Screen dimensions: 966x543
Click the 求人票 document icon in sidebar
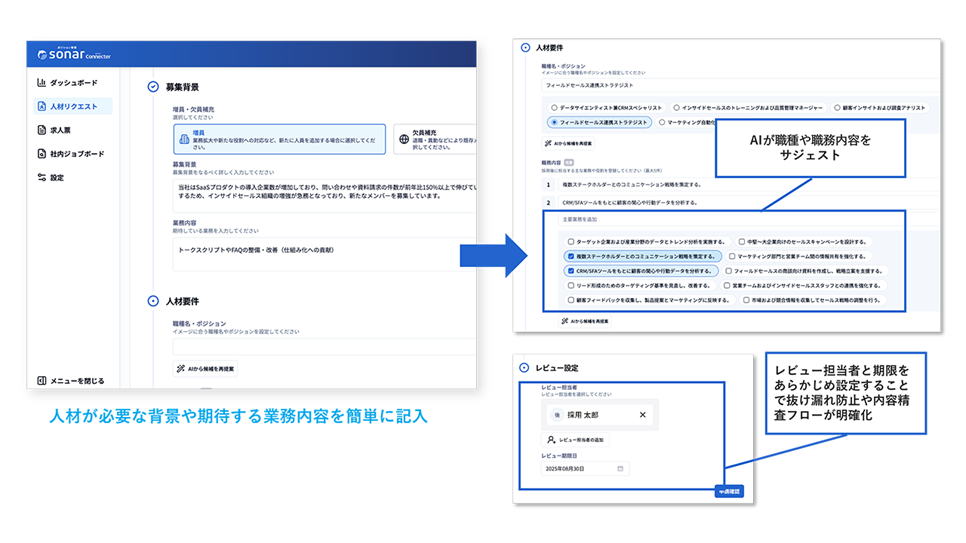(x=41, y=130)
